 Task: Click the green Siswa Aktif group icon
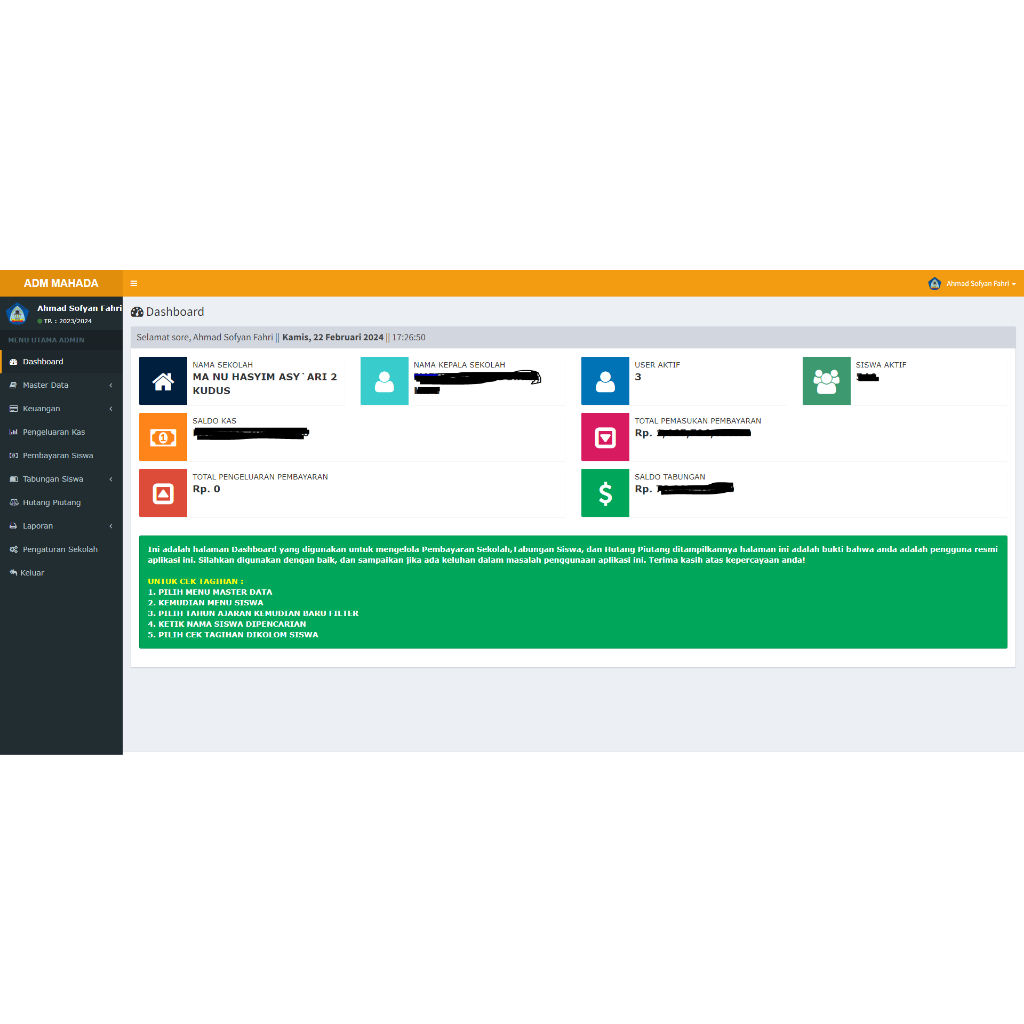826,381
